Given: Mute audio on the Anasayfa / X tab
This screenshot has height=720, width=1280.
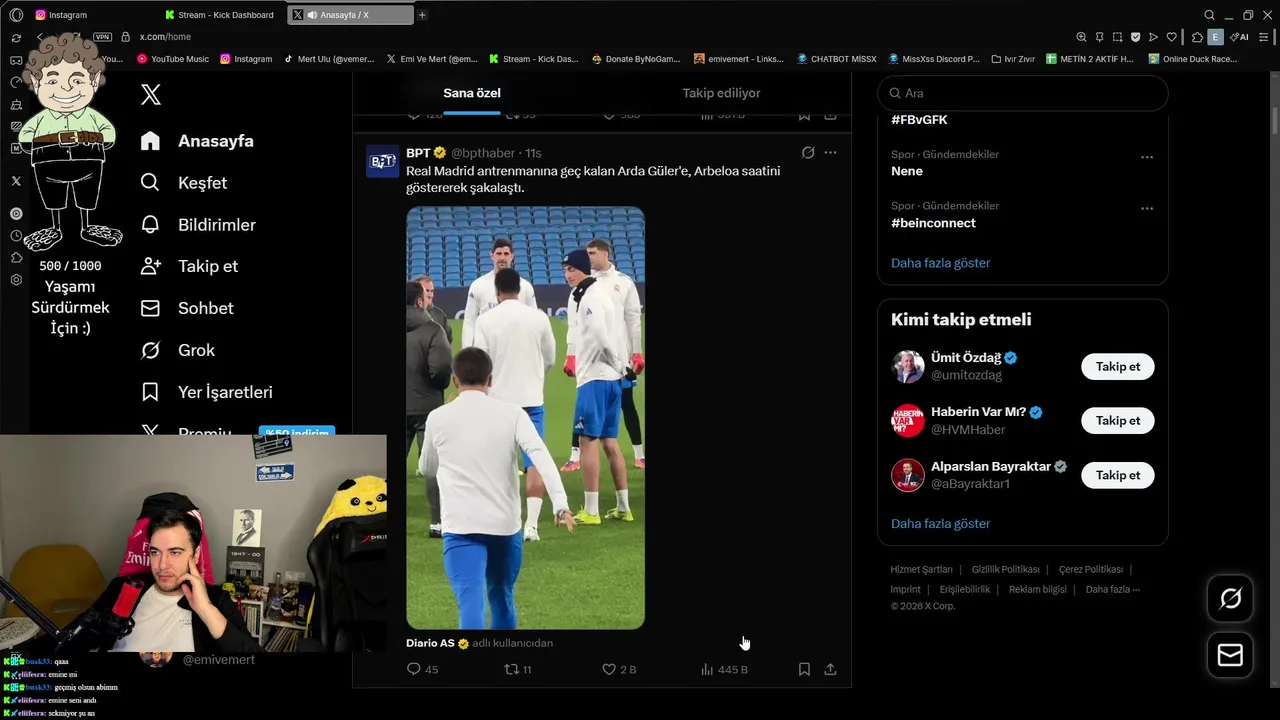Looking at the screenshot, I should 311,15.
